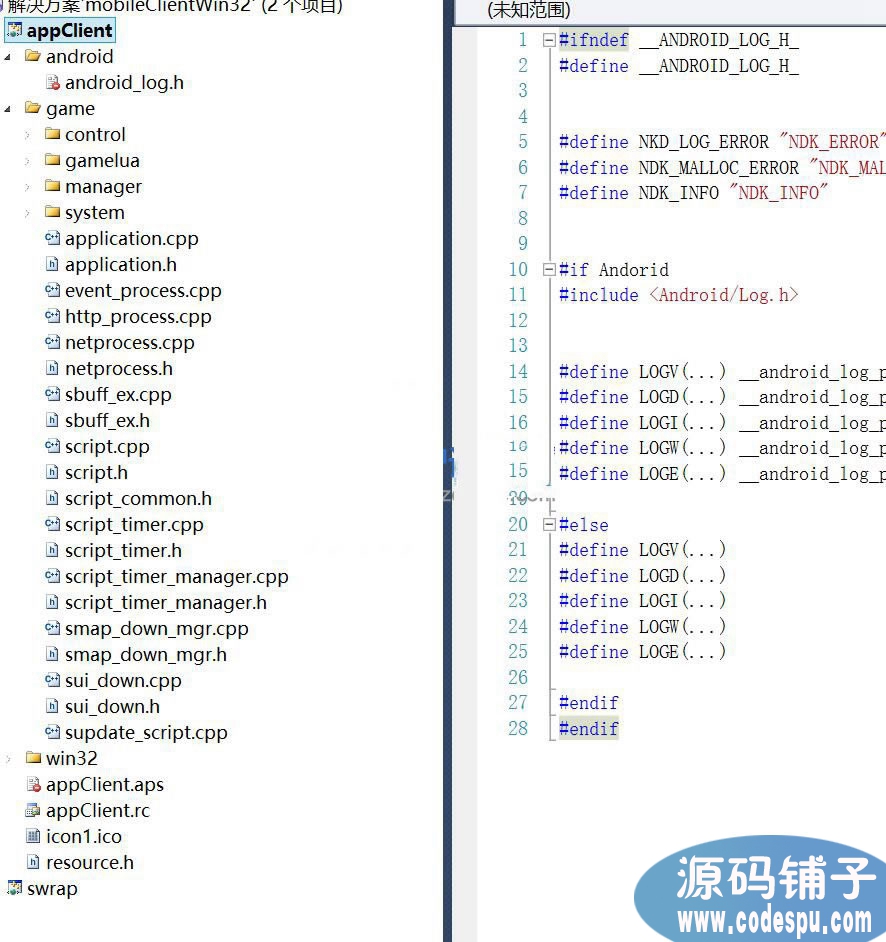Click the final #endif on line 28
Screen dimensions: 886x942
(589, 729)
